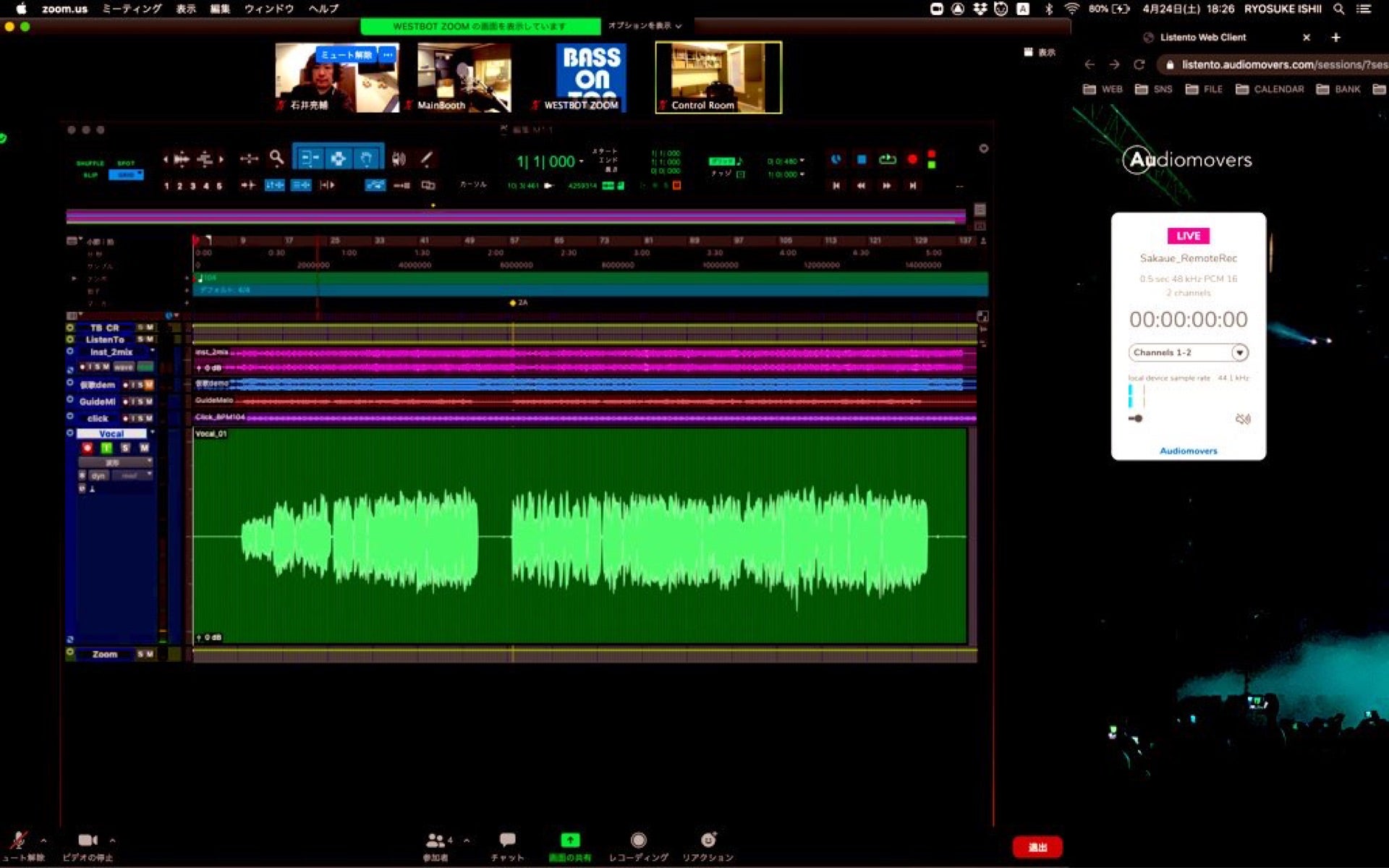Viewport: 1389px width, 868px height.
Task: Click the green Play transport button
Action: 888,159
